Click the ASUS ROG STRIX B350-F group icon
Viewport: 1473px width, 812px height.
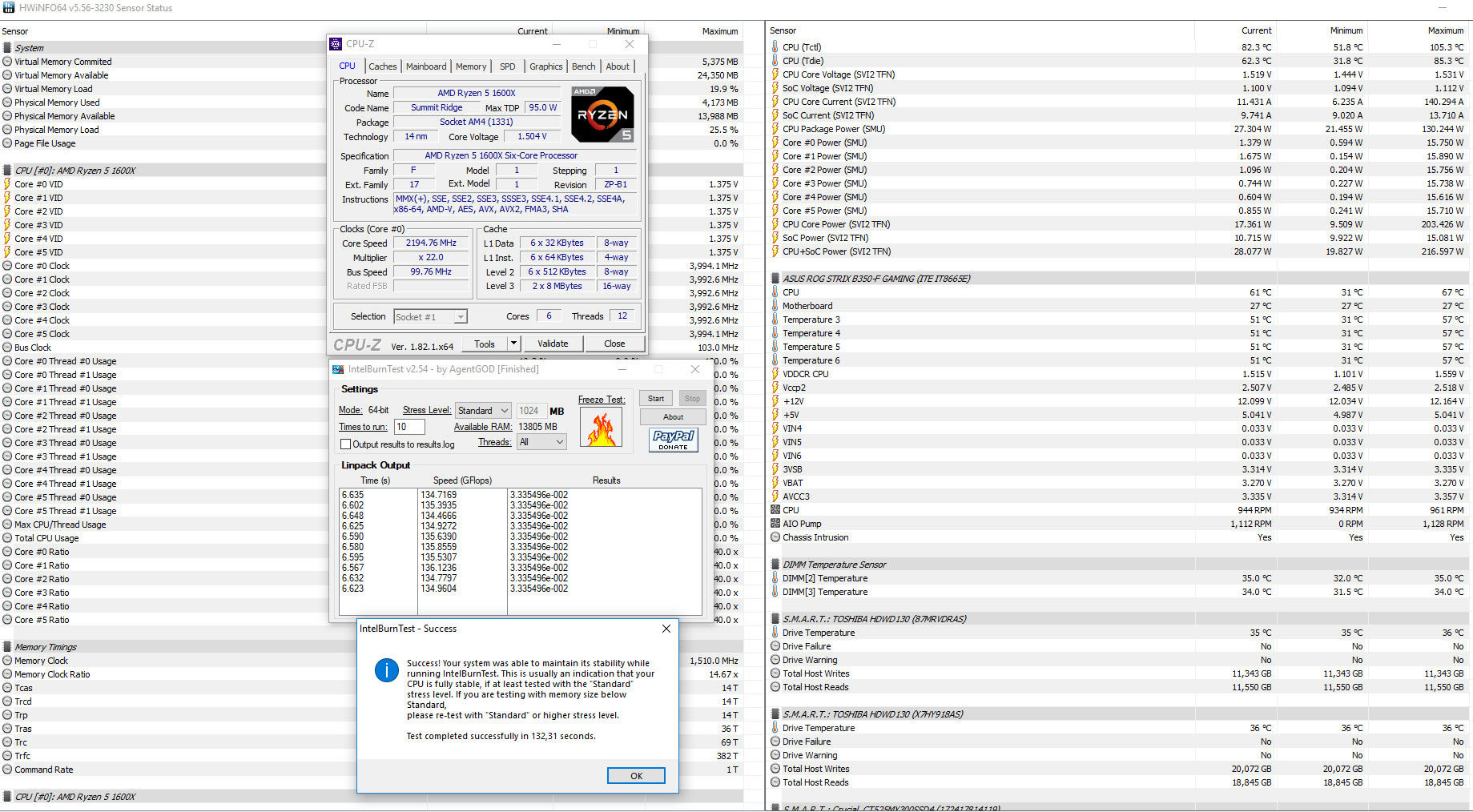pyautogui.click(x=775, y=279)
